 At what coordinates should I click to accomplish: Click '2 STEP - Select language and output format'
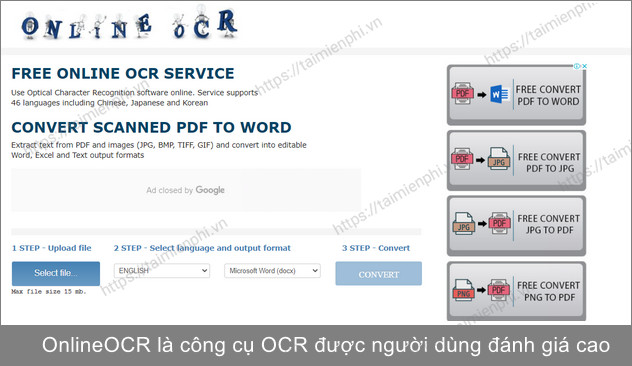(202, 248)
